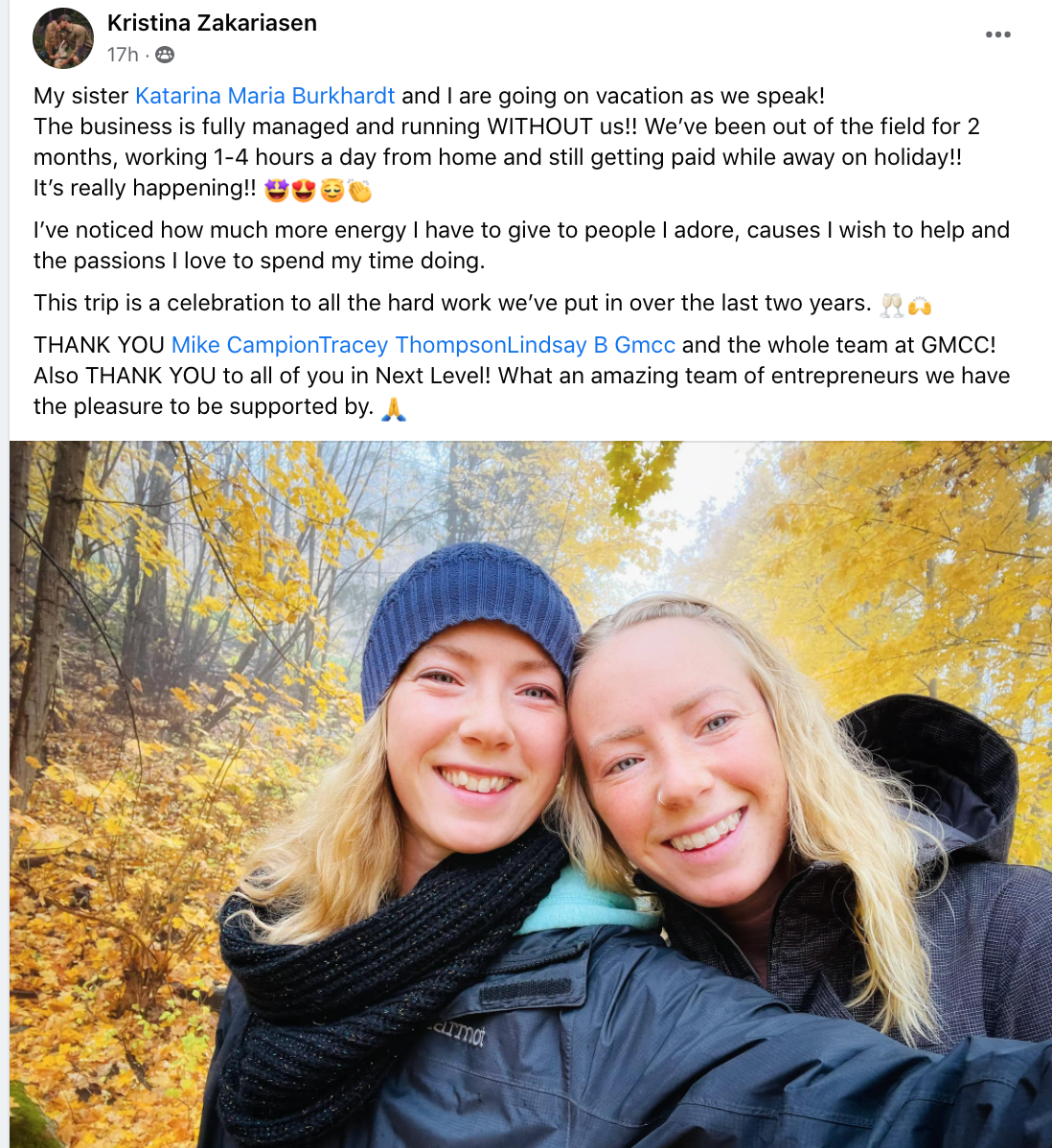Click the relieved face emoji

point(332,191)
